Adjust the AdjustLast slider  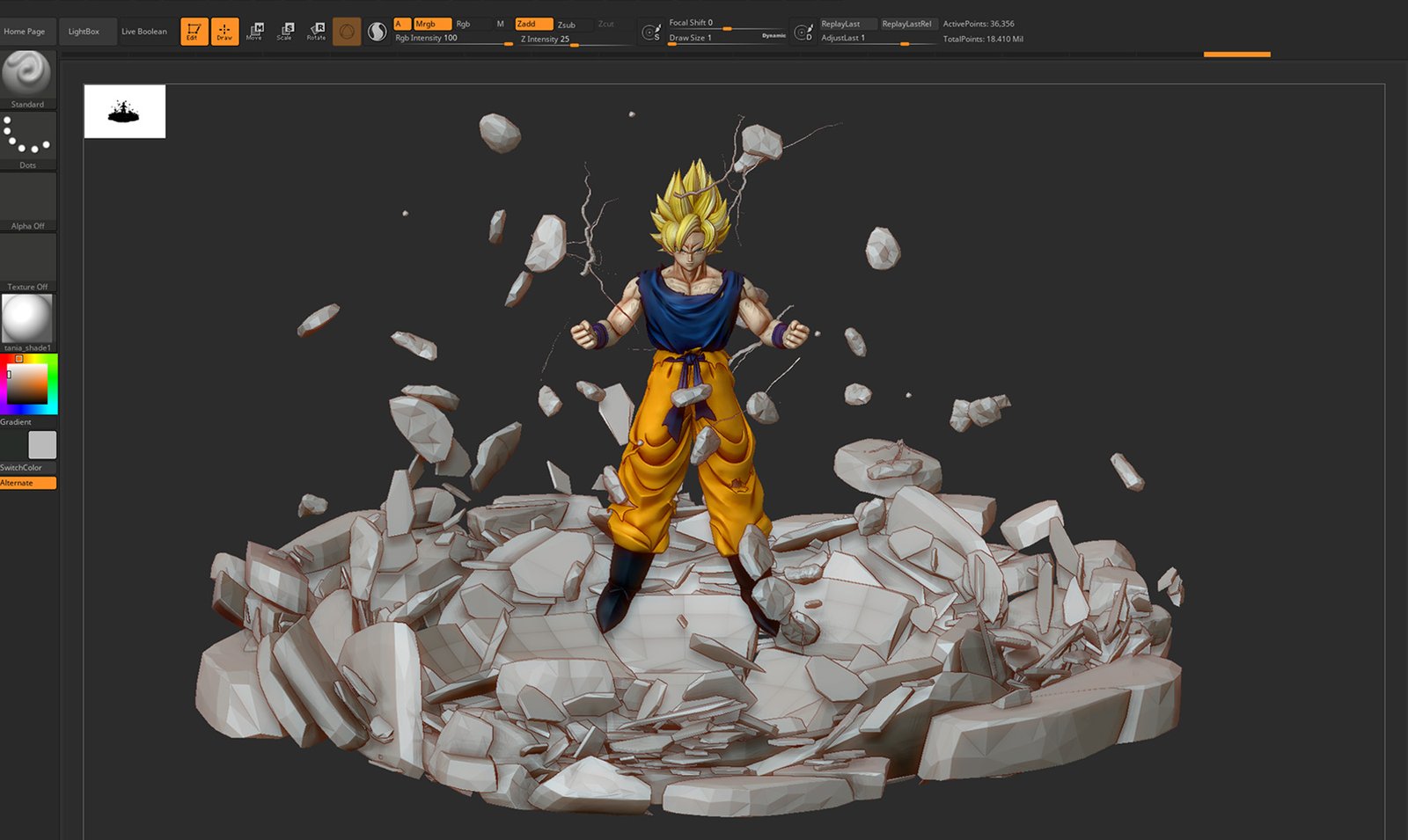coord(877,39)
